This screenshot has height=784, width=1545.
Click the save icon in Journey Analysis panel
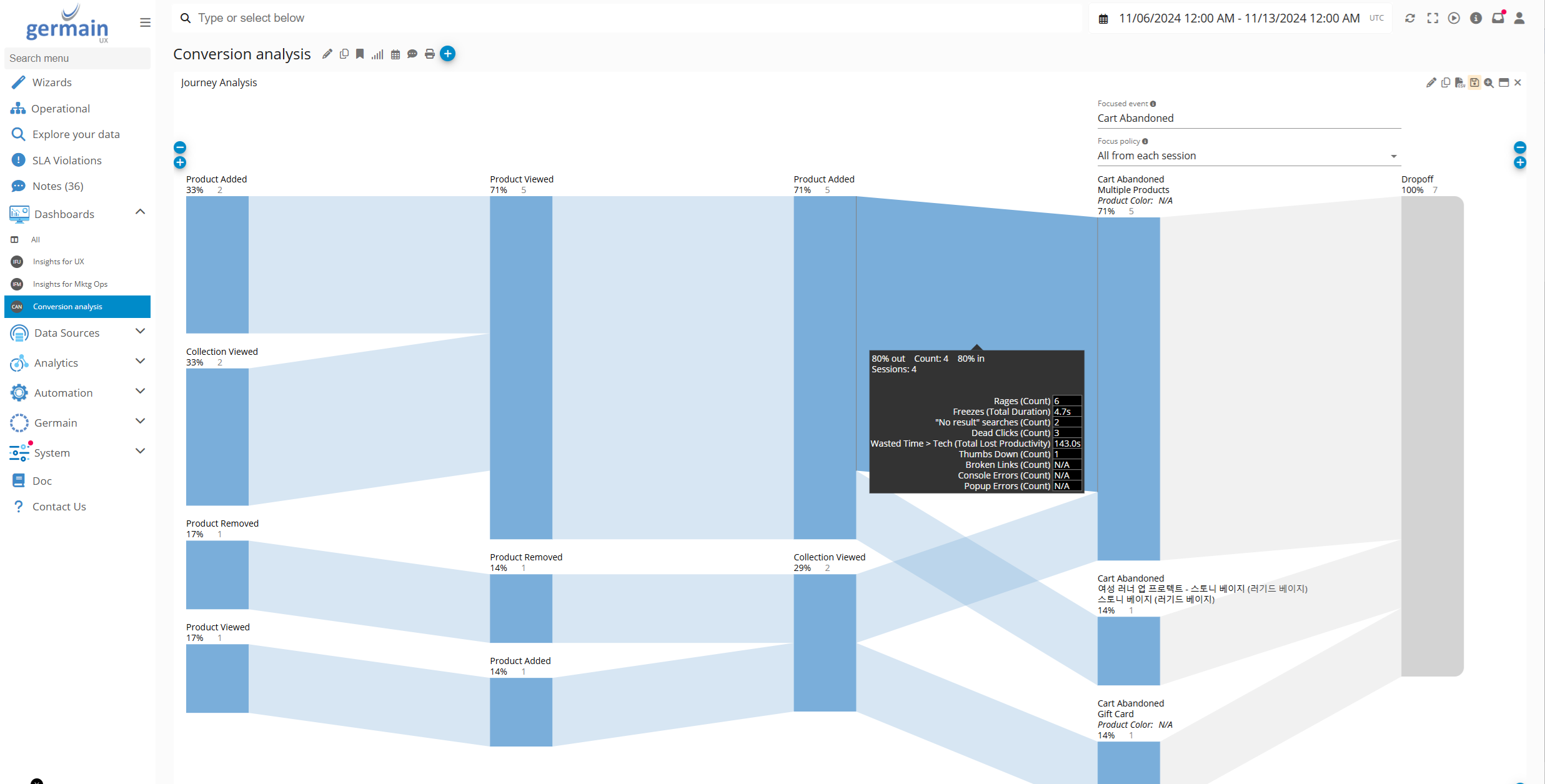pos(1474,82)
